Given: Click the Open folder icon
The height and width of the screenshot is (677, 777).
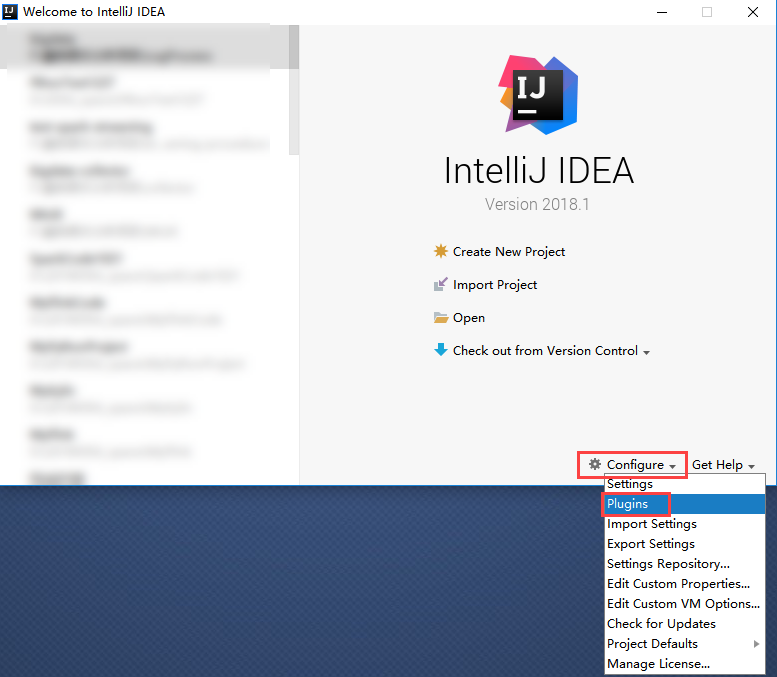Looking at the screenshot, I should 441,317.
